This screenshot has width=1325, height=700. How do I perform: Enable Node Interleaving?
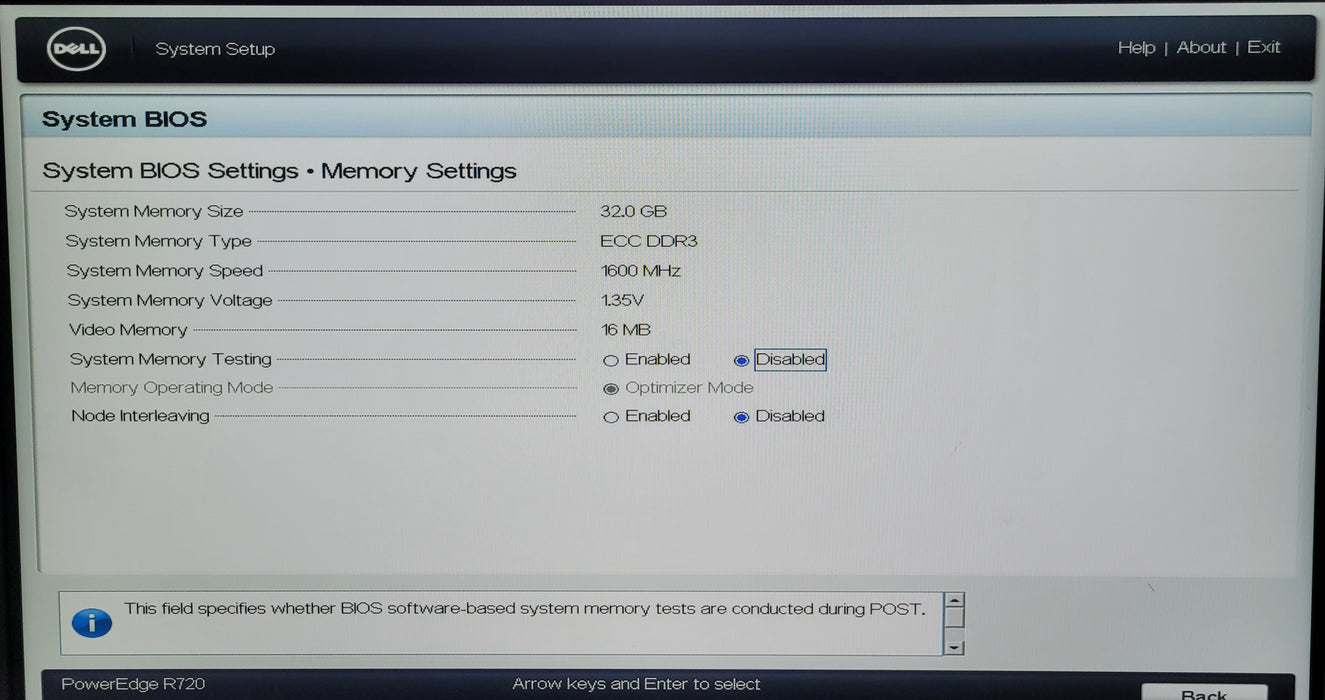point(610,417)
